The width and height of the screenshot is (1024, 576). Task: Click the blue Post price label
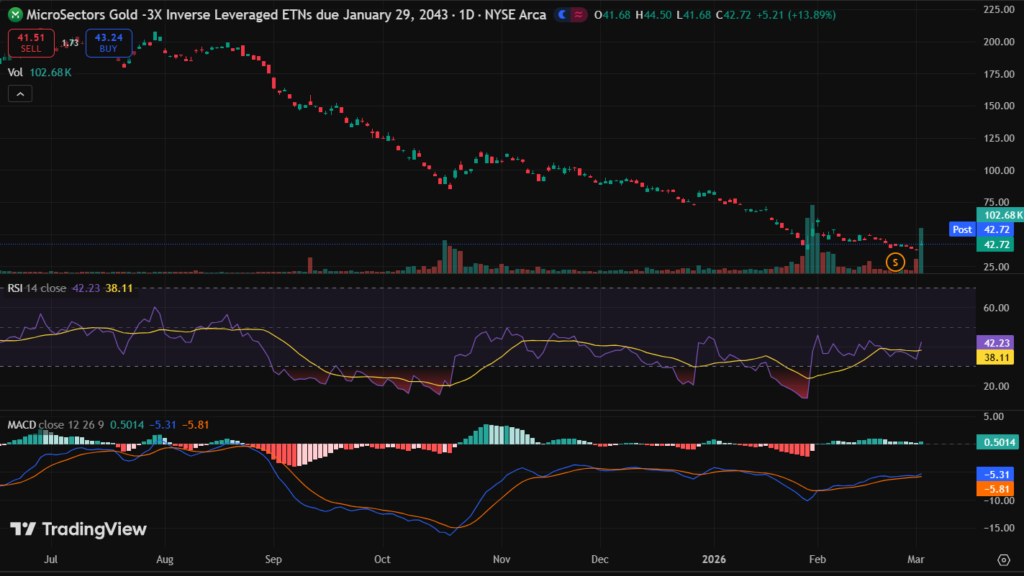click(x=962, y=229)
